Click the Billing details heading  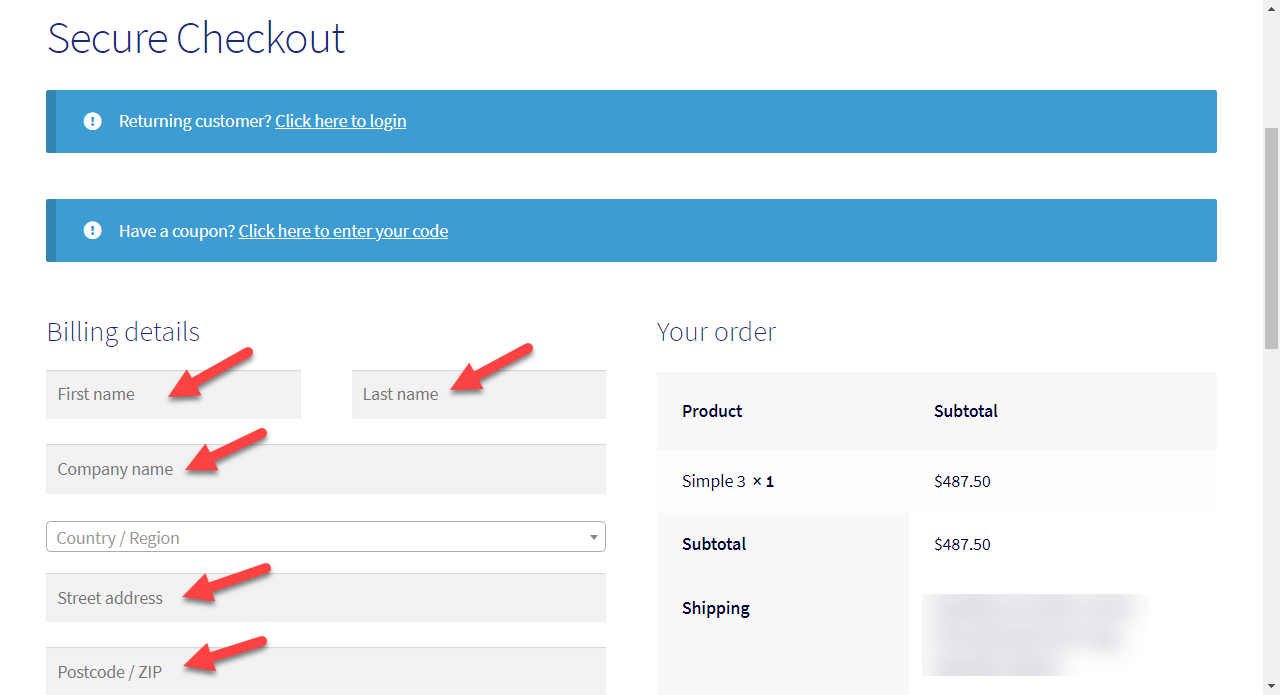pyautogui.click(x=123, y=332)
